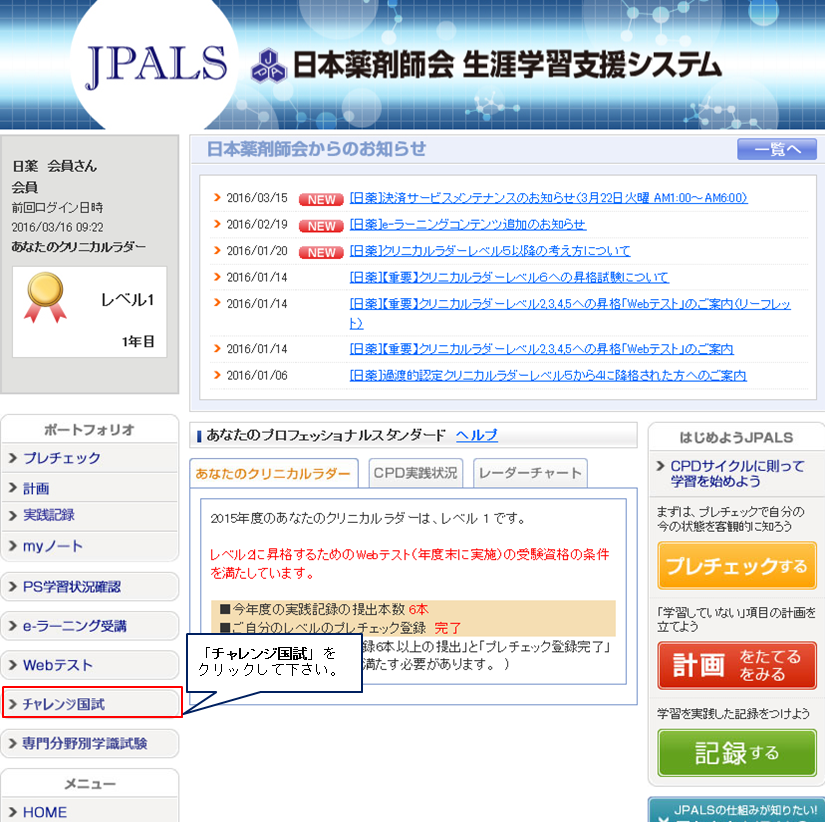The height and width of the screenshot is (822, 825).
Task: Go to HOME in the menu
Action: click(x=90, y=812)
